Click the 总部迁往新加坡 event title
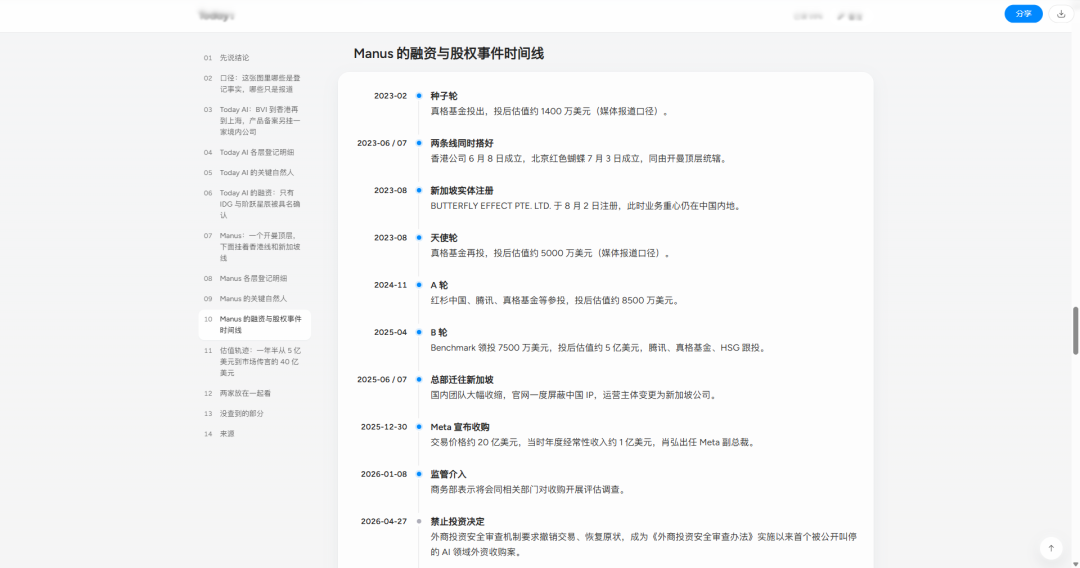The width and height of the screenshot is (1080, 568). click(x=461, y=379)
